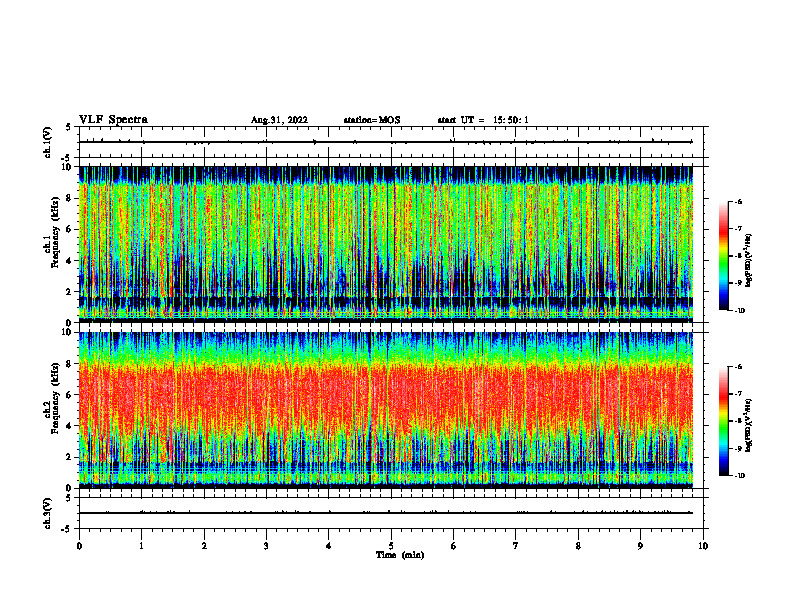Select the ch.2 frequency tick "6"
The image size is (792, 612).
(x=70, y=395)
